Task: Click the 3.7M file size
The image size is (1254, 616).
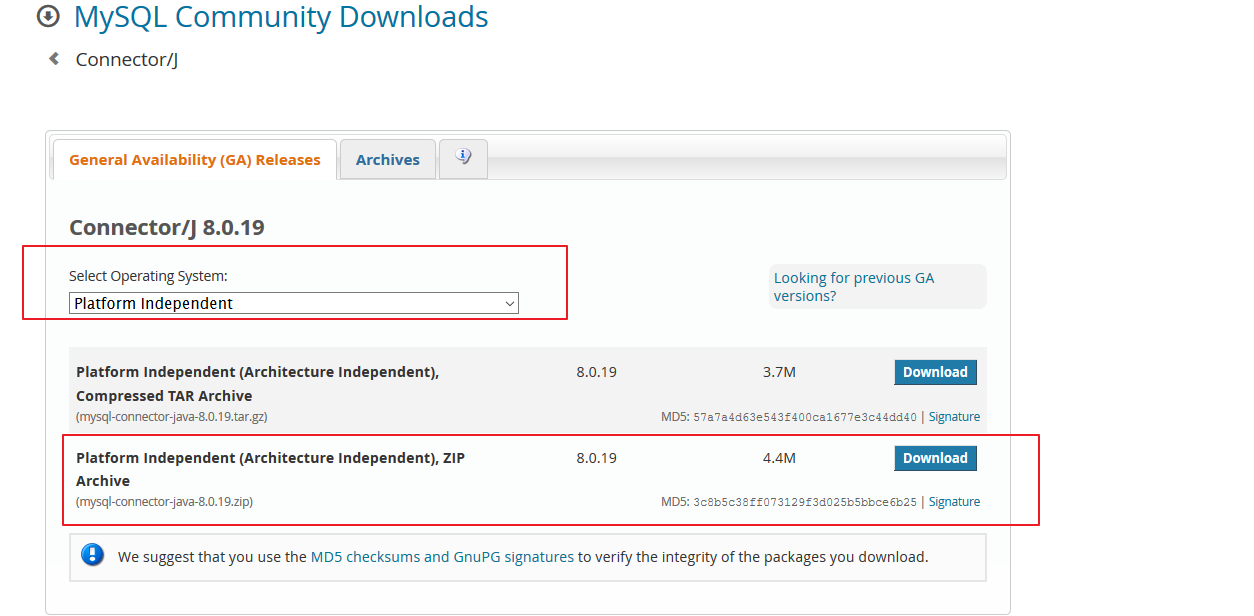Action: (x=779, y=372)
